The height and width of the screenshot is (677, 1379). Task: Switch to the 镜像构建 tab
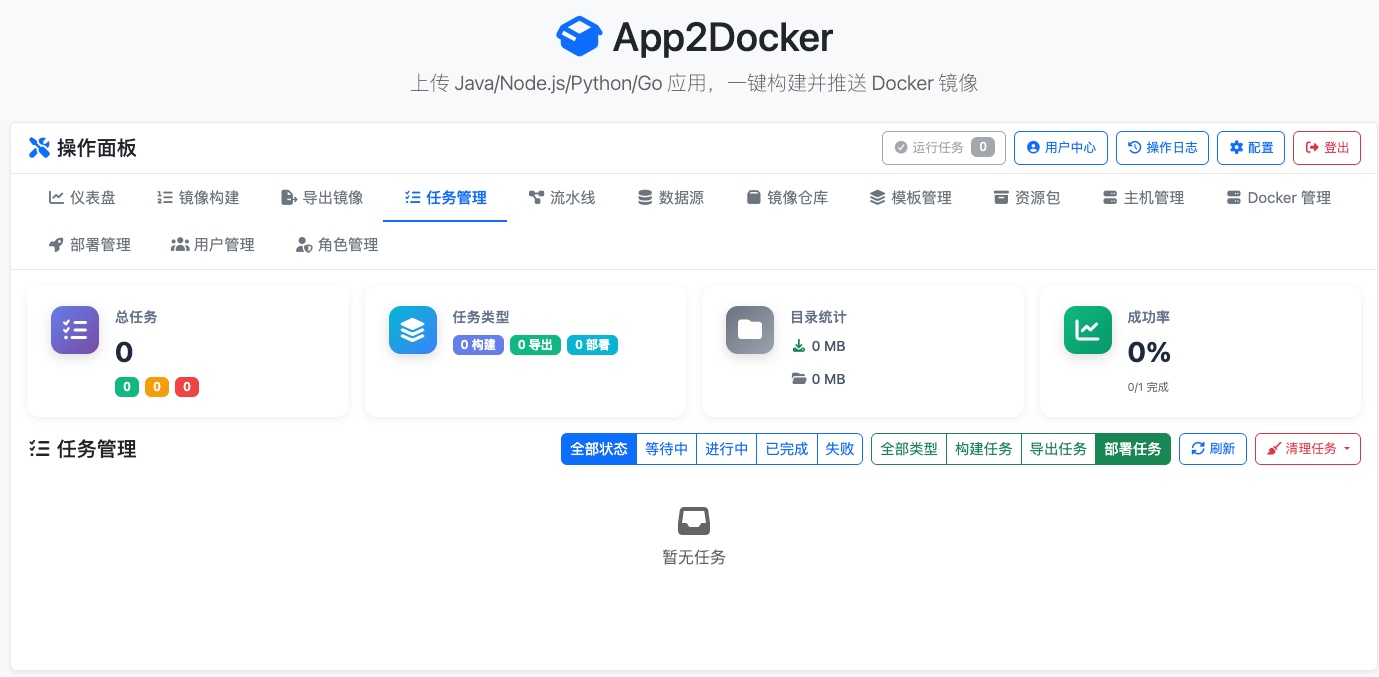point(198,198)
